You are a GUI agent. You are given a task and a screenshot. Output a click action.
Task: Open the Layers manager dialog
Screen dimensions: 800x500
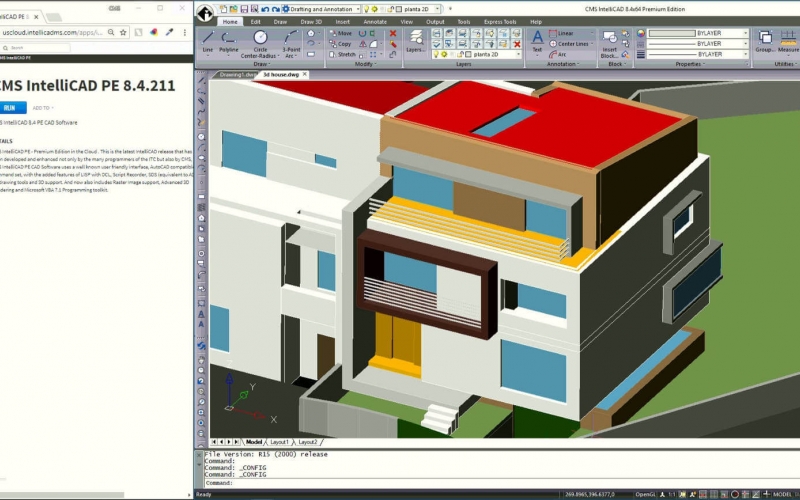point(416,41)
